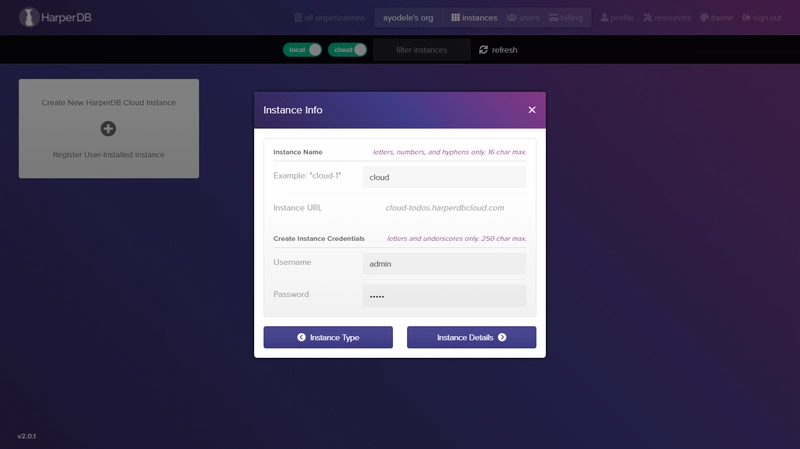
Task: Click the Password input field
Action: pyautogui.click(x=444, y=296)
